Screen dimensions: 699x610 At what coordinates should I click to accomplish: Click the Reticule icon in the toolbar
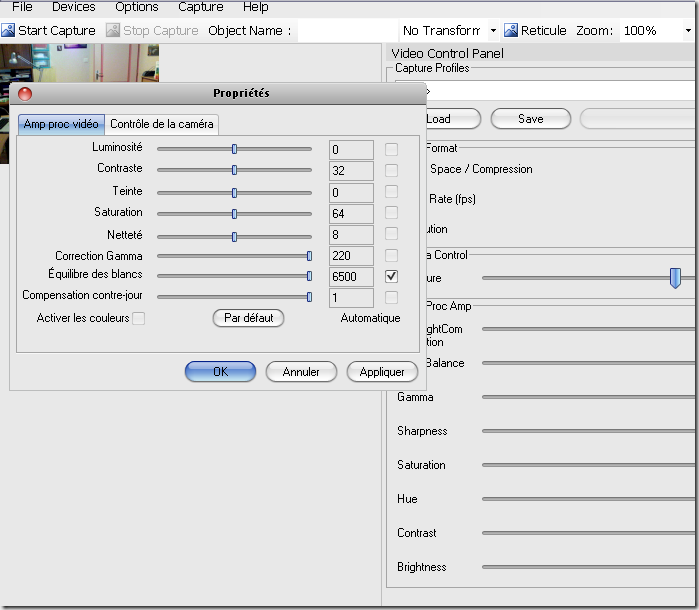coord(511,30)
